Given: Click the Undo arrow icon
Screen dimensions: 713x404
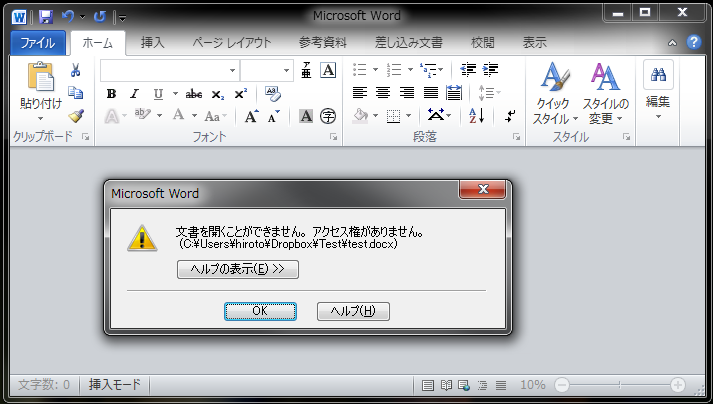Looking at the screenshot, I should [68, 17].
